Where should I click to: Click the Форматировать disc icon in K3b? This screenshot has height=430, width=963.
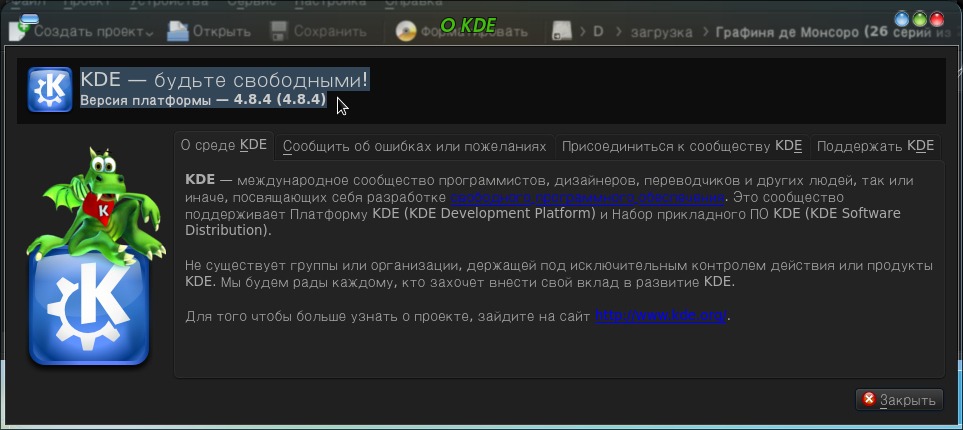[x=405, y=31]
